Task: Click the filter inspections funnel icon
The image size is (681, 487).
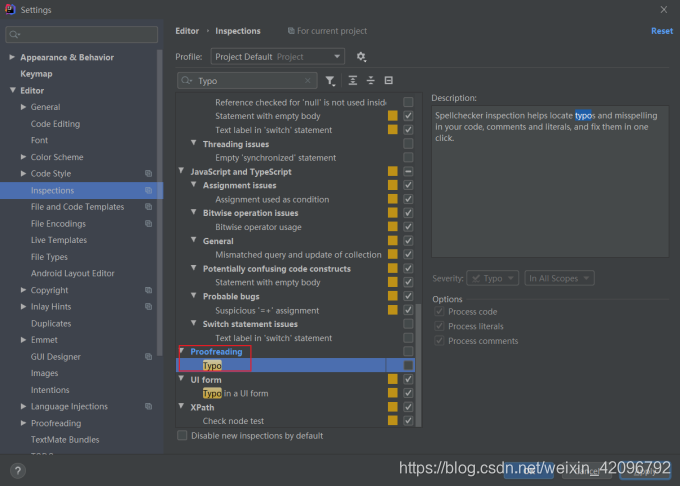Action: pyautogui.click(x=331, y=81)
